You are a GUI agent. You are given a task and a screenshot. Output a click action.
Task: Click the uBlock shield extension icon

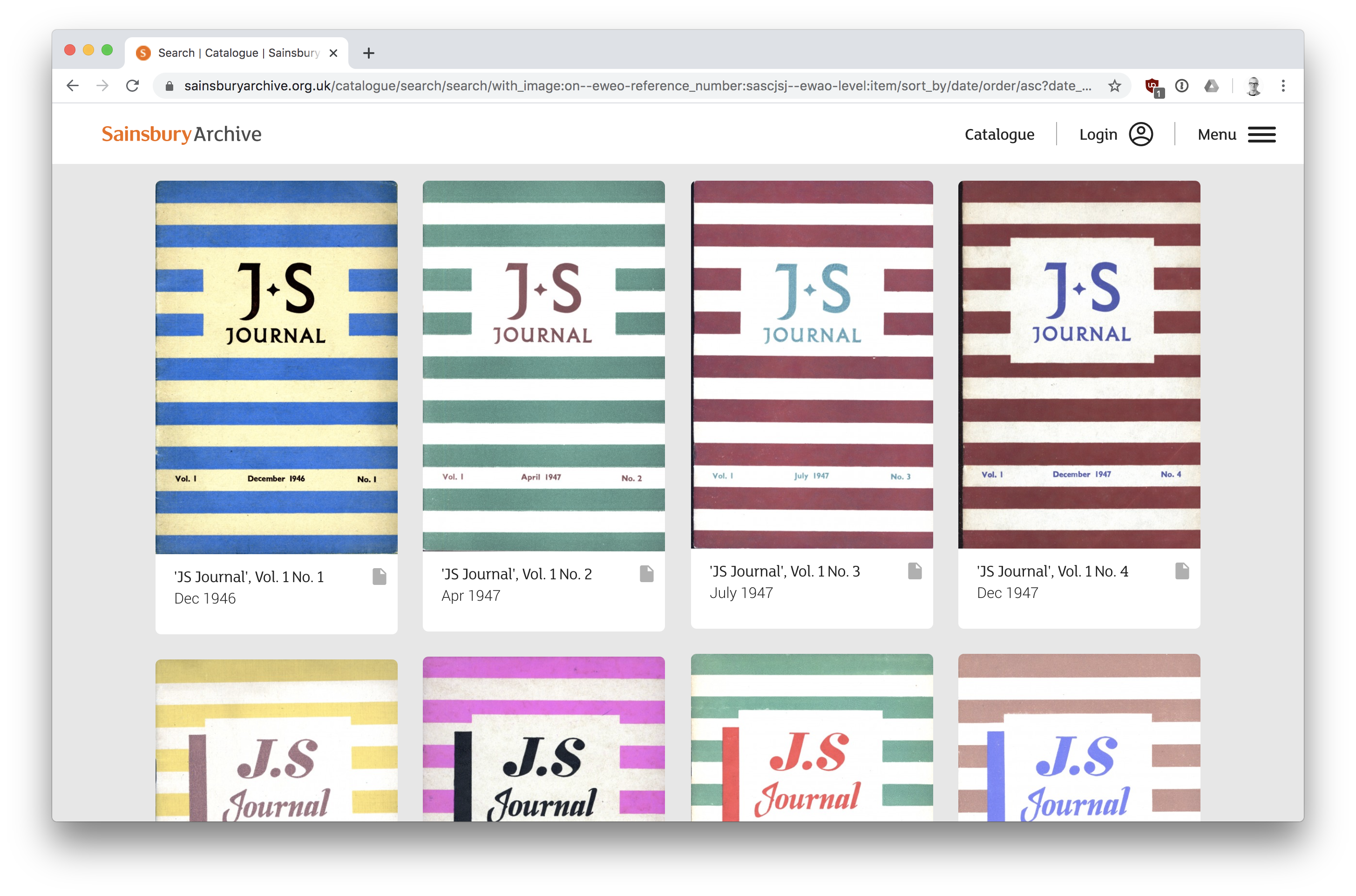point(1153,86)
